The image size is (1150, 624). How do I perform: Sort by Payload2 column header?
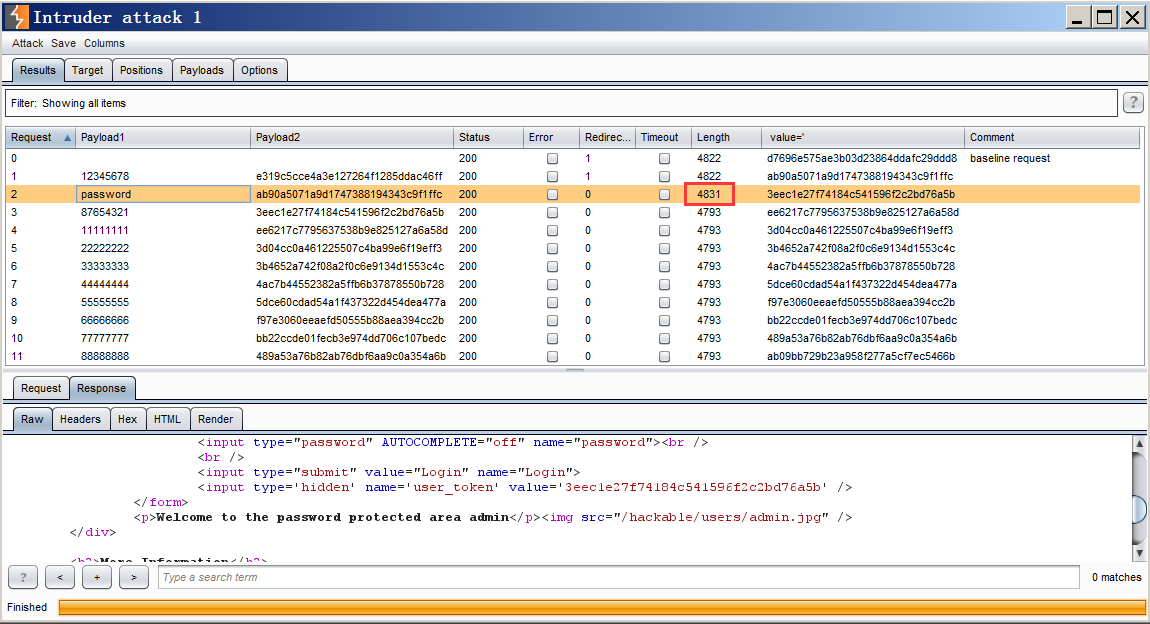coord(352,137)
